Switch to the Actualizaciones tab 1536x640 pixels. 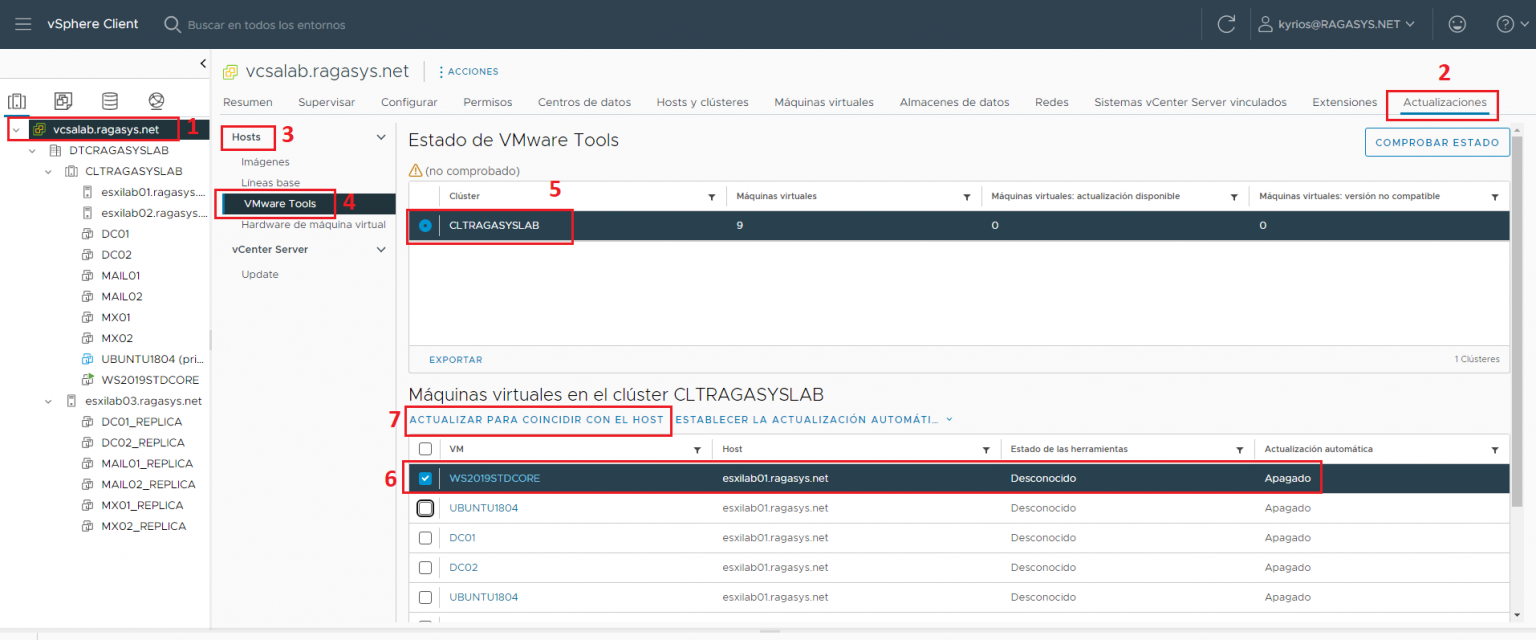(x=1442, y=101)
